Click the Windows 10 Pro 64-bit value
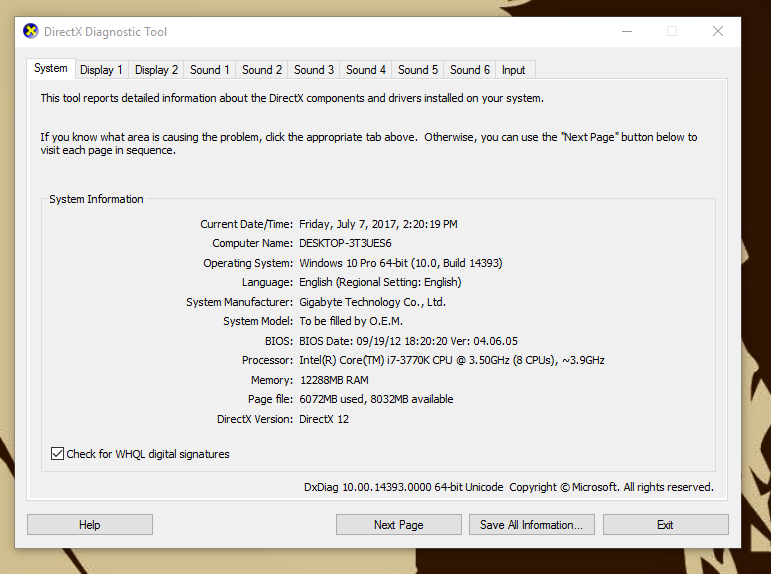Image resolution: width=771 pixels, height=574 pixels. tap(401, 263)
